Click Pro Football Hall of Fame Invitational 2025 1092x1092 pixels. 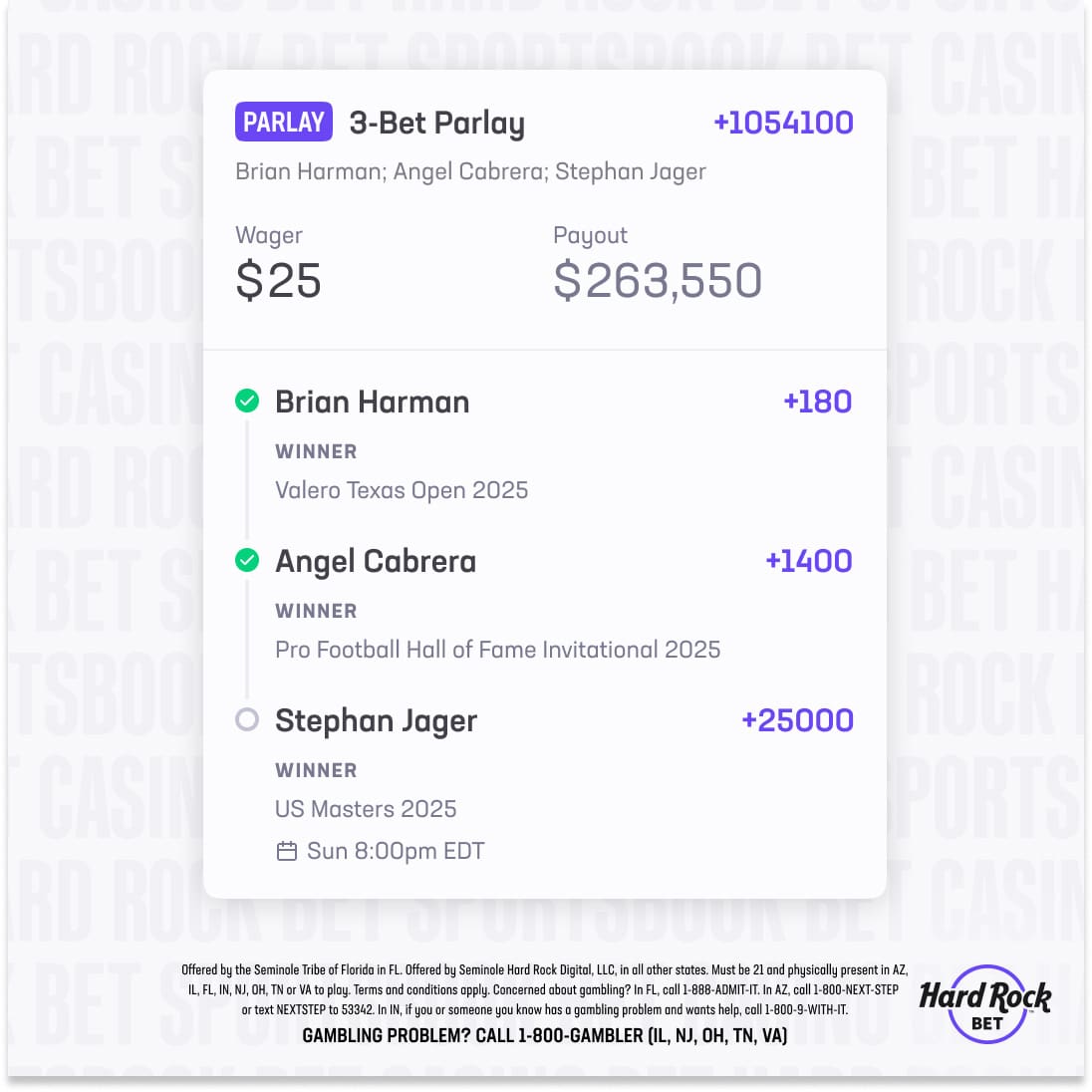(497, 650)
